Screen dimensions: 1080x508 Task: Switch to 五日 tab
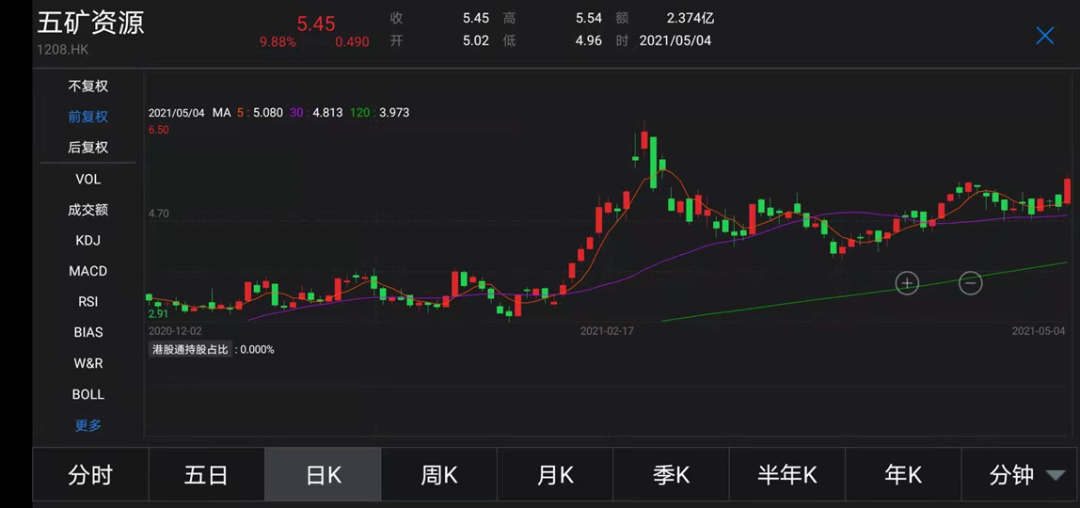pos(206,474)
